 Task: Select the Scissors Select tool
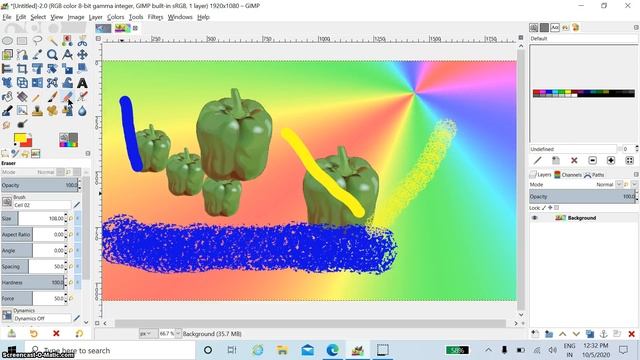pyautogui.click(x=82, y=41)
